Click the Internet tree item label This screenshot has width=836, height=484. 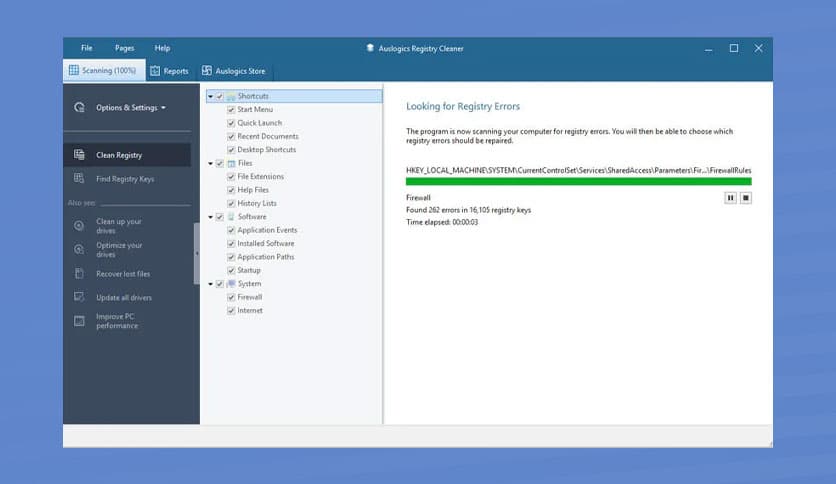250,310
